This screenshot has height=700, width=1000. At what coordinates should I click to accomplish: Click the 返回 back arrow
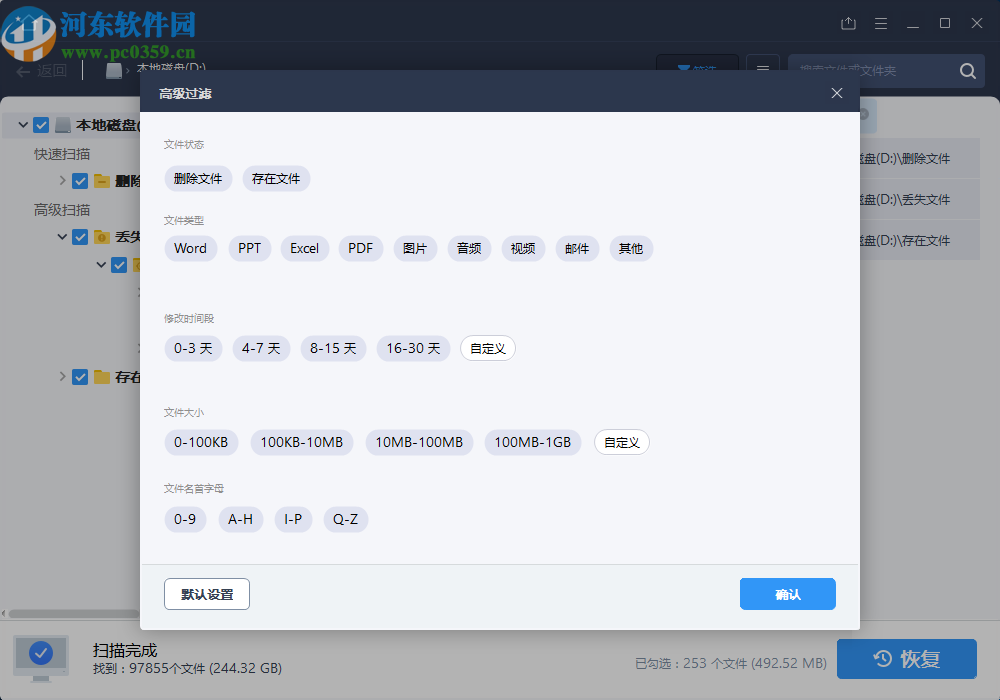click(23, 71)
